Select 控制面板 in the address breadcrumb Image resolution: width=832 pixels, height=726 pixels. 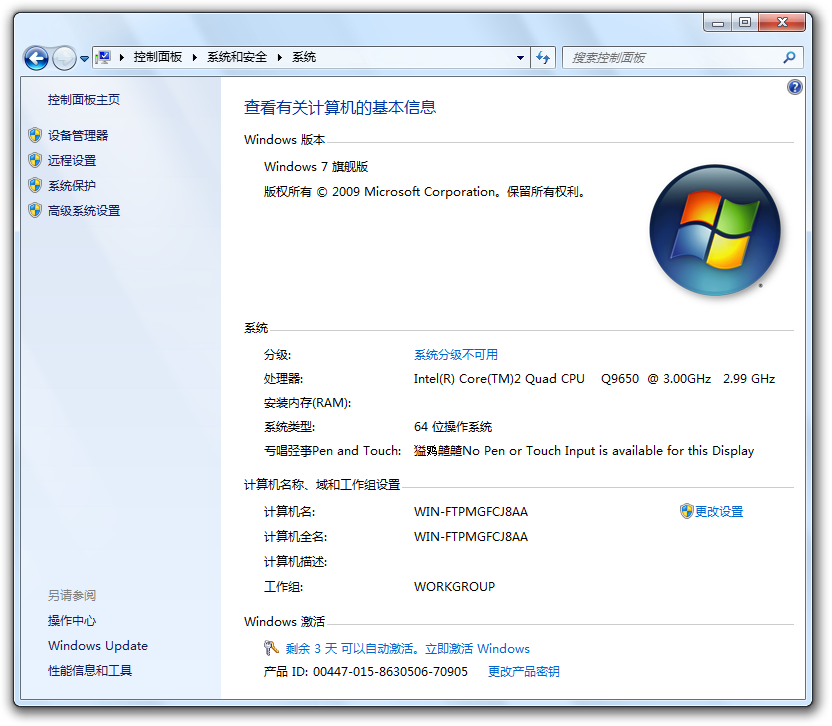click(x=158, y=57)
